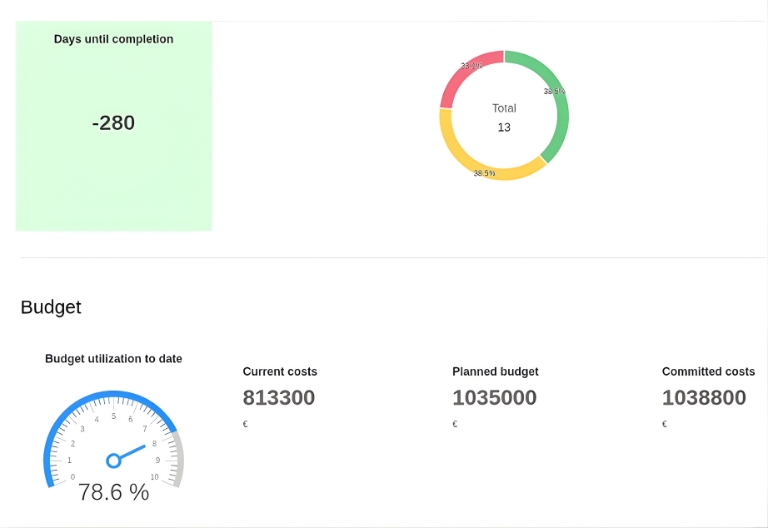Select the 813300 current costs value
This screenshot has width=768, height=528.
pyautogui.click(x=279, y=397)
